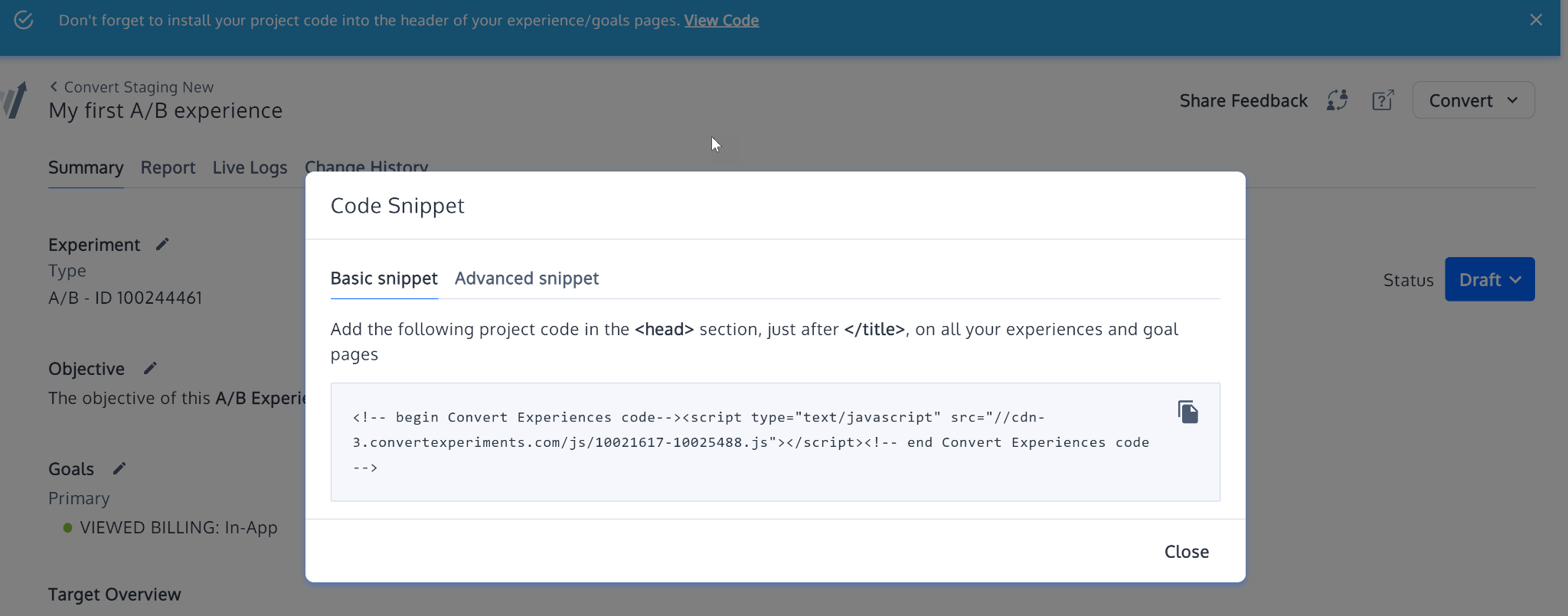Edit the Goals with pencil icon
This screenshot has width=1568, height=616.
pos(119,468)
